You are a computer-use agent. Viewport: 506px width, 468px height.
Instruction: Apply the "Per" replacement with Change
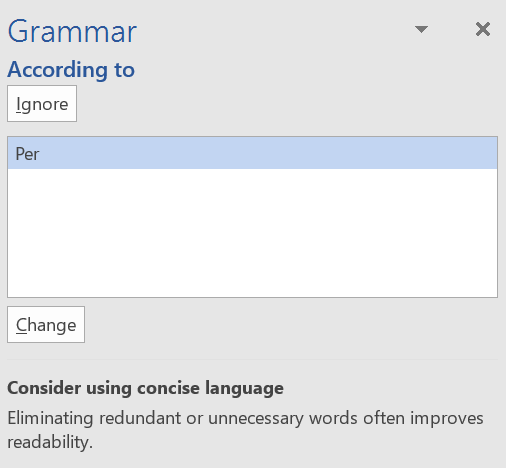(46, 325)
